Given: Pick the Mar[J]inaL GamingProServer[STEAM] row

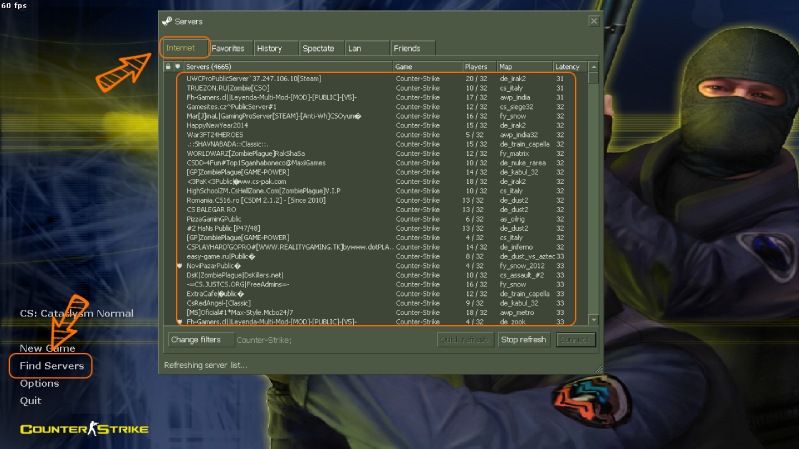Looking at the screenshot, I should (376, 116).
